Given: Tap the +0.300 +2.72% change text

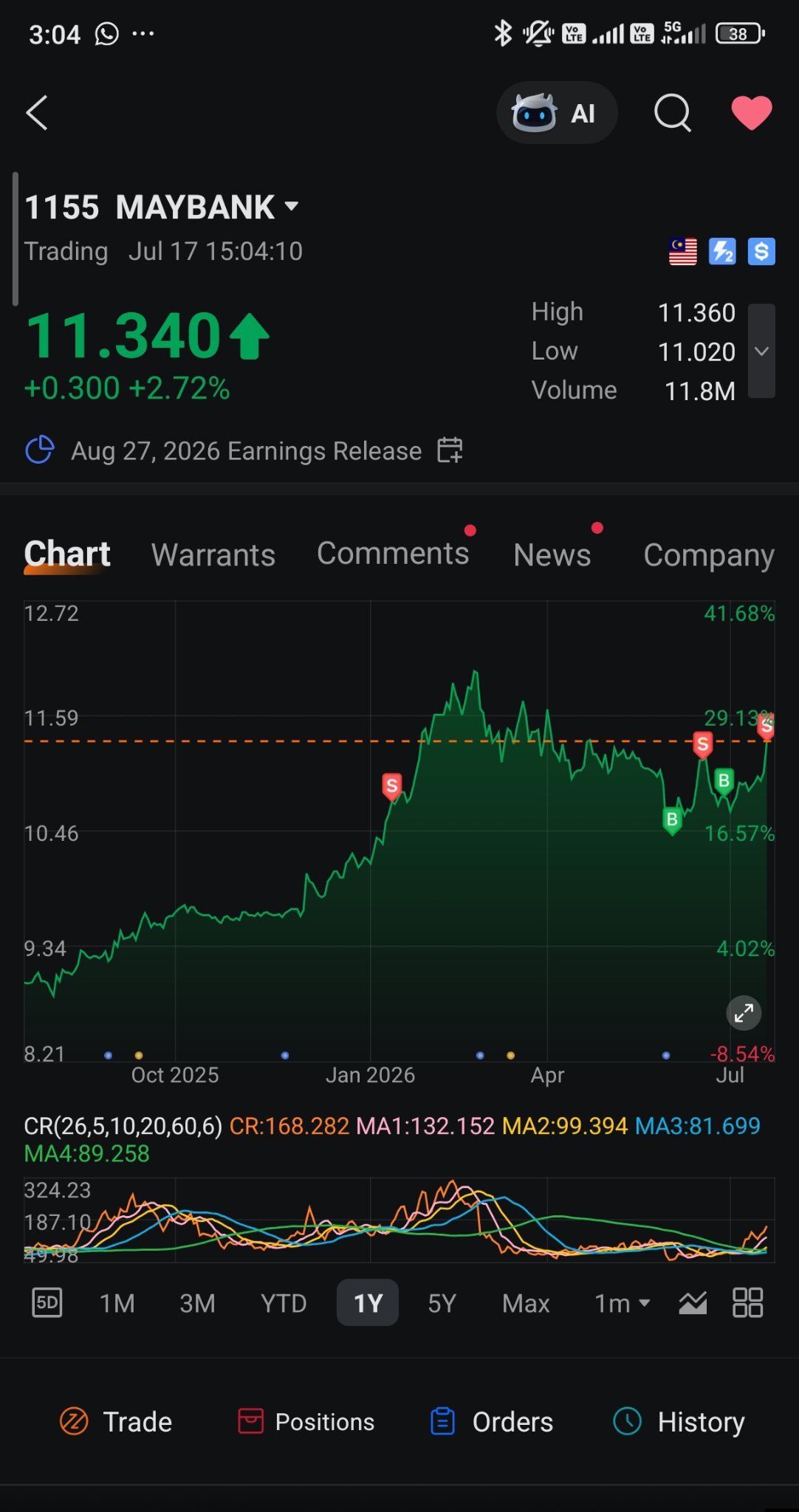Looking at the screenshot, I should [127, 388].
